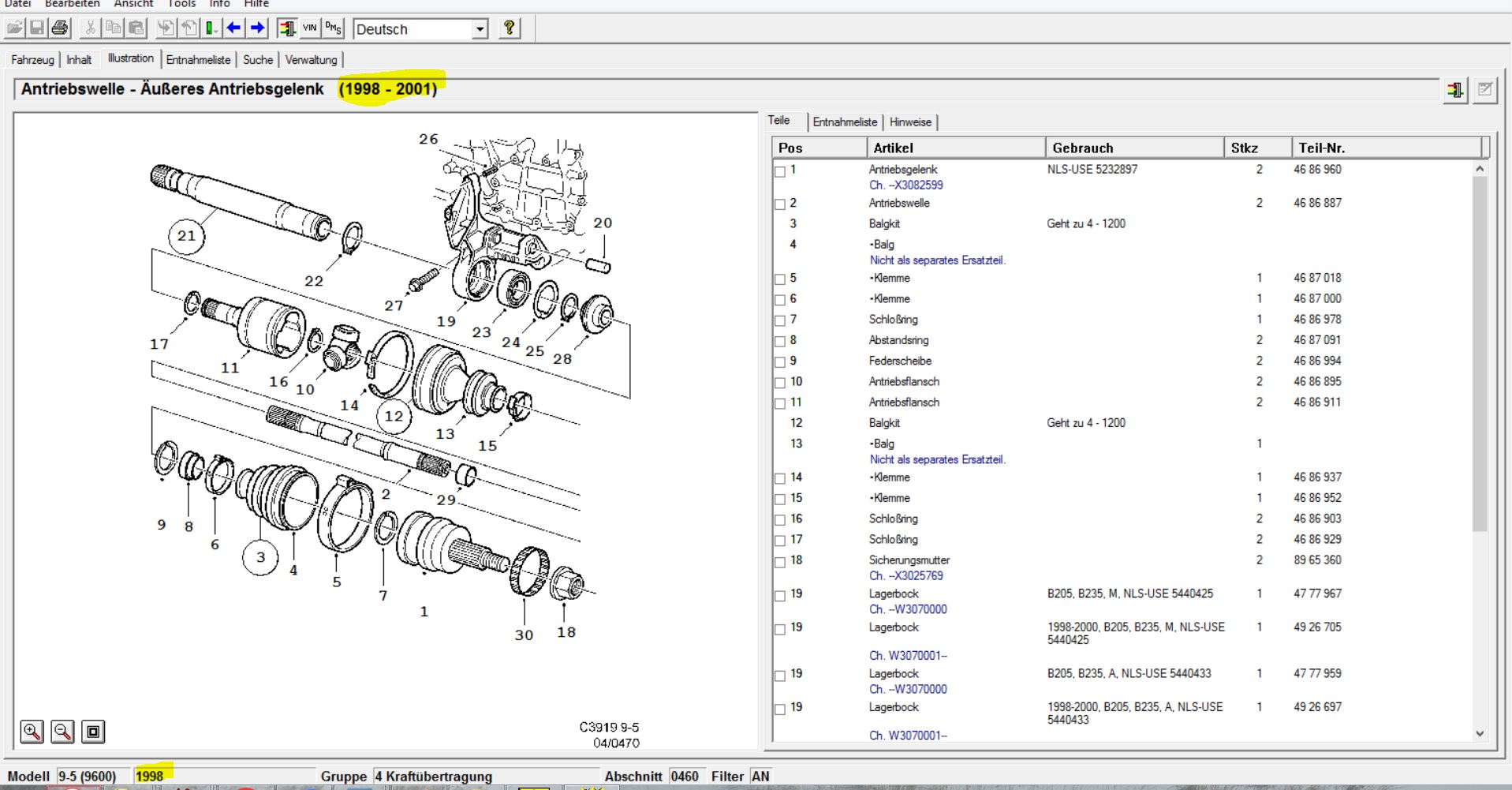Click the Modell field showing 9-5 (9600)
This screenshot has width=1512, height=790.
click(92, 777)
